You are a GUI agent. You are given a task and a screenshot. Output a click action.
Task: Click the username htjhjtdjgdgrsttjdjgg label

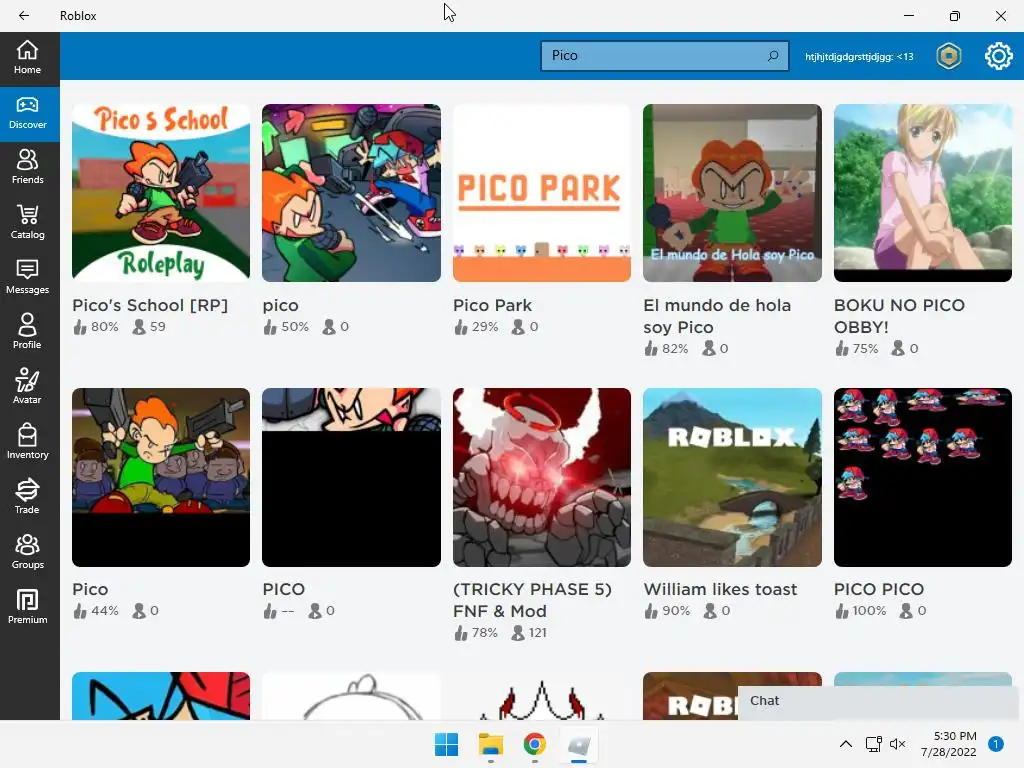coord(859,57)
